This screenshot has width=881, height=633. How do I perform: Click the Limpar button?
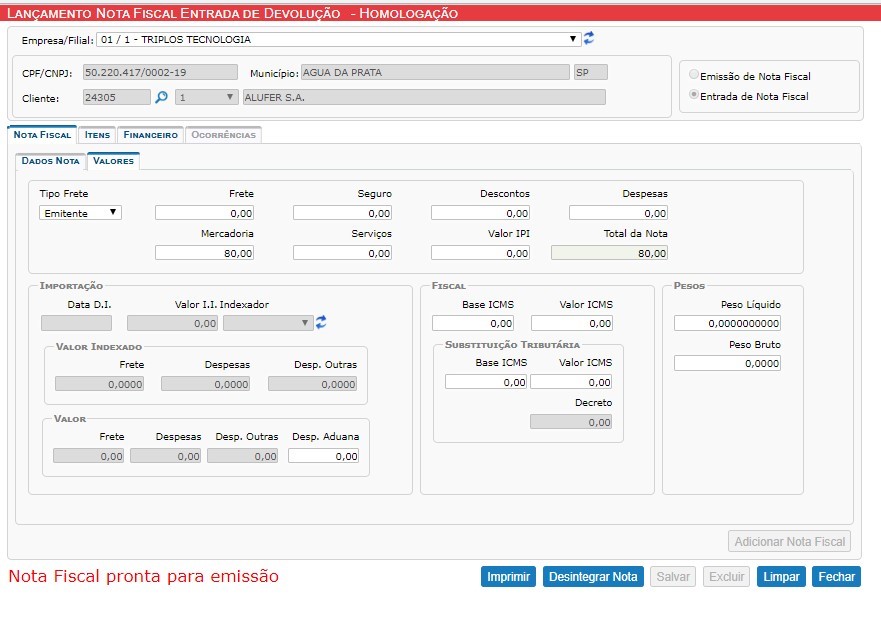pyautogui.click(x=782, y=576)
